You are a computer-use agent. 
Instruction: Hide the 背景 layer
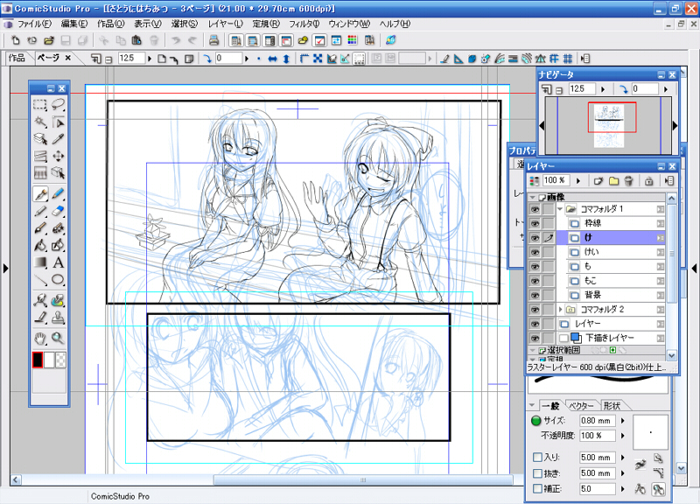pos(534,295)
